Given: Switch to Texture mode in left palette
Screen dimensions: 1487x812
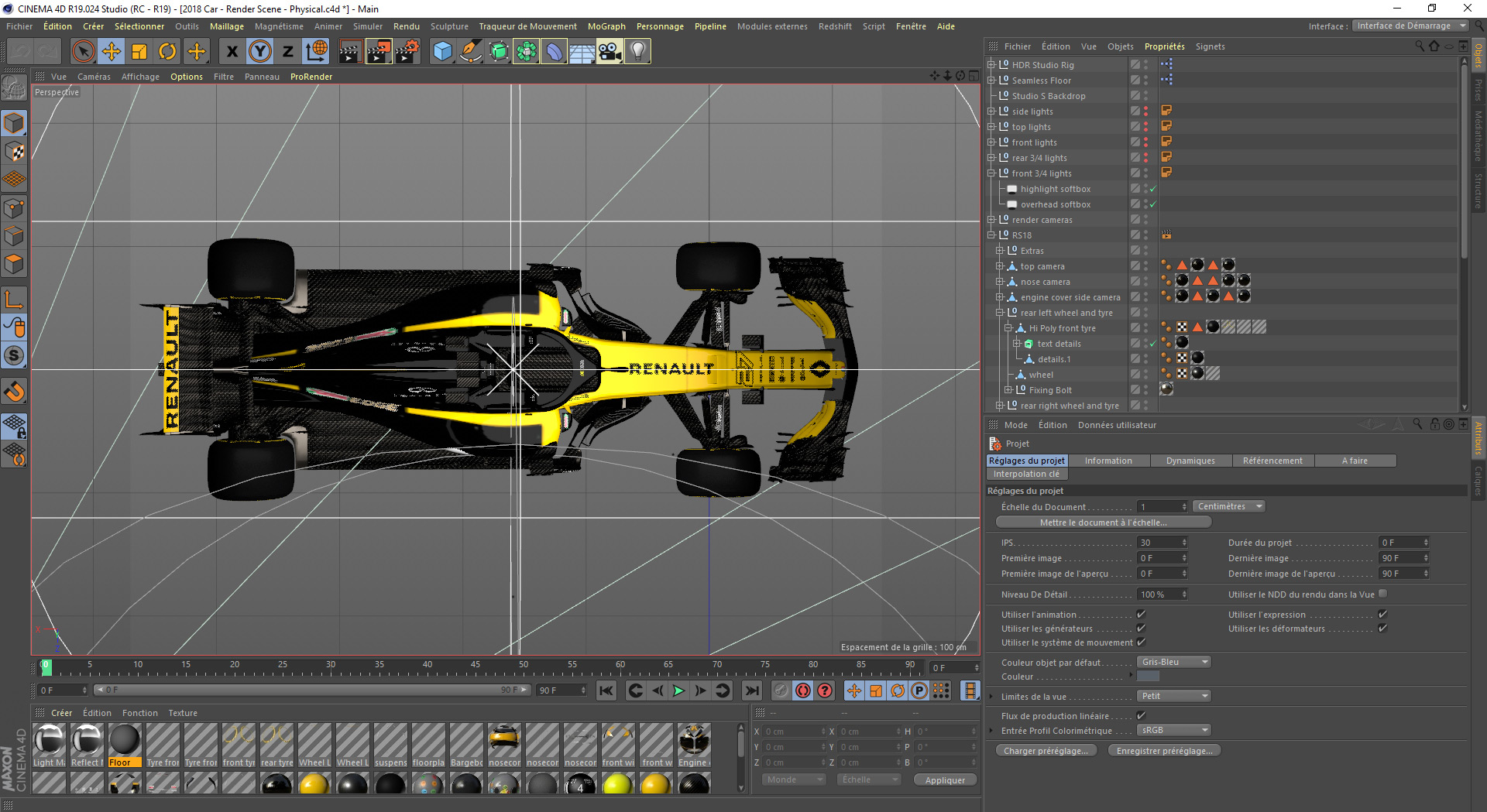Looking at the screenshot, I should pos(14,151).
